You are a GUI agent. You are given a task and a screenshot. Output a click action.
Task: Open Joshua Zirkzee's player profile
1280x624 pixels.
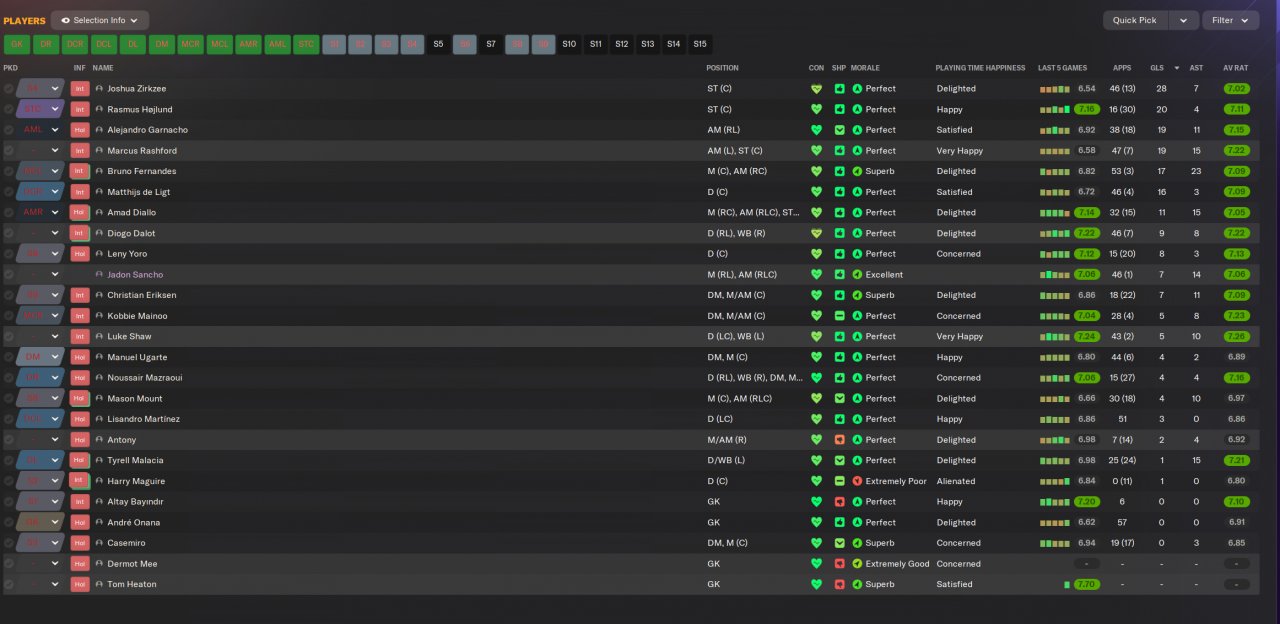pos(137,88)
